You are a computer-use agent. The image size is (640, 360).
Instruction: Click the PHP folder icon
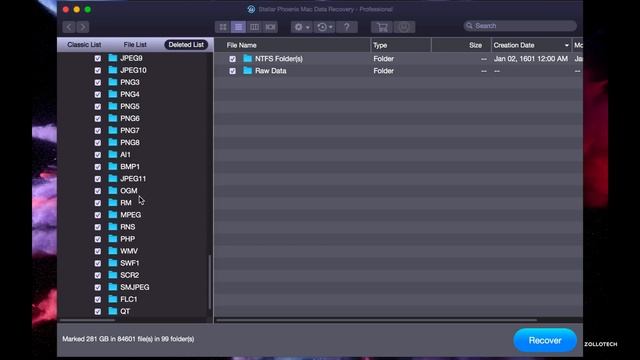pyautogui.click(x=113, y=238)
